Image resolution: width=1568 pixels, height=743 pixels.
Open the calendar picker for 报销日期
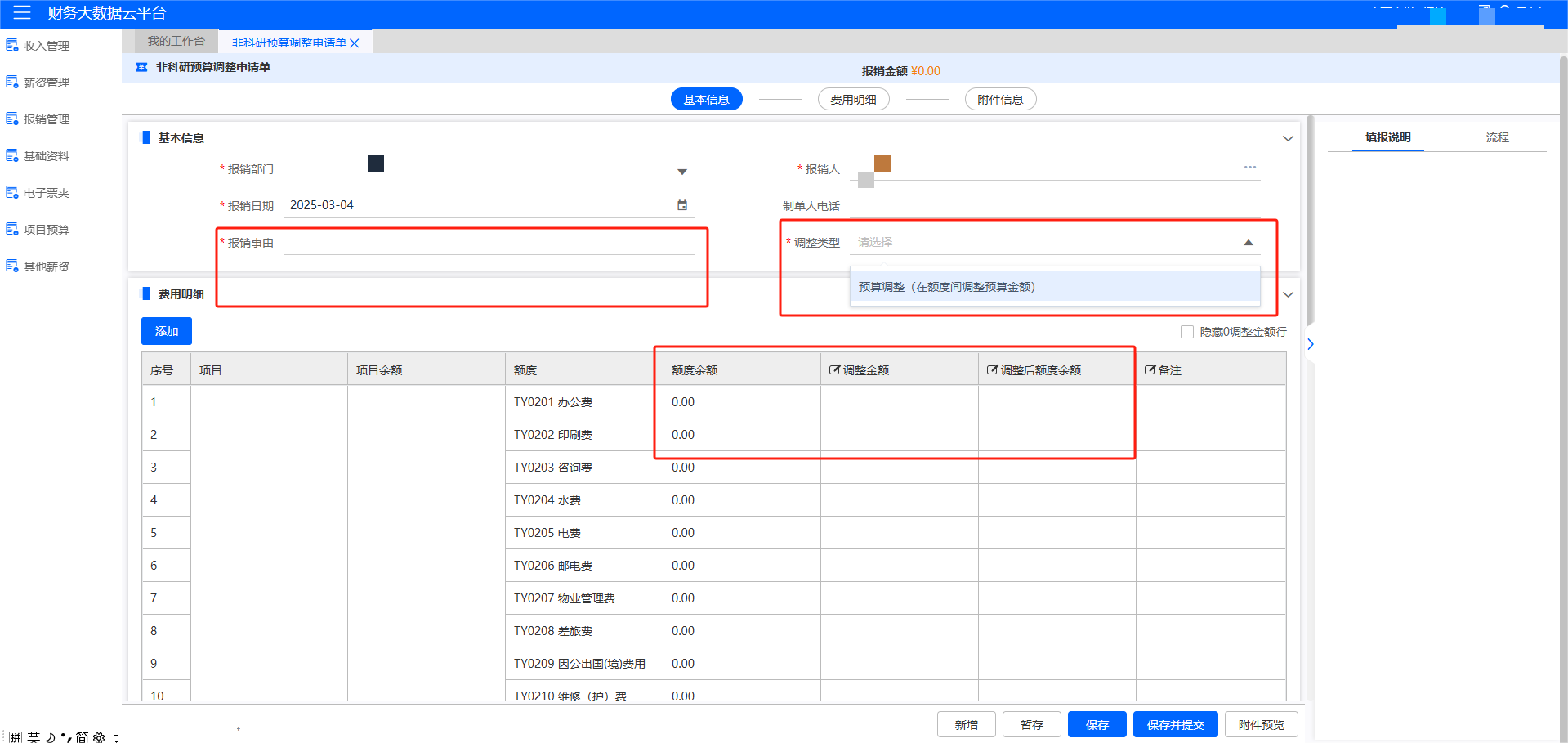click(682, 205)
